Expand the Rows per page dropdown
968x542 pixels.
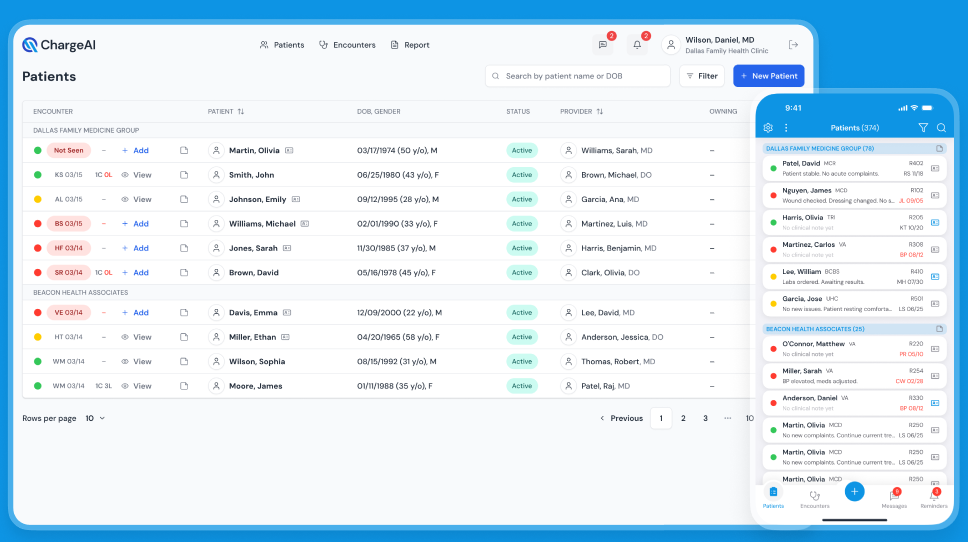click(x=95, y=418)
